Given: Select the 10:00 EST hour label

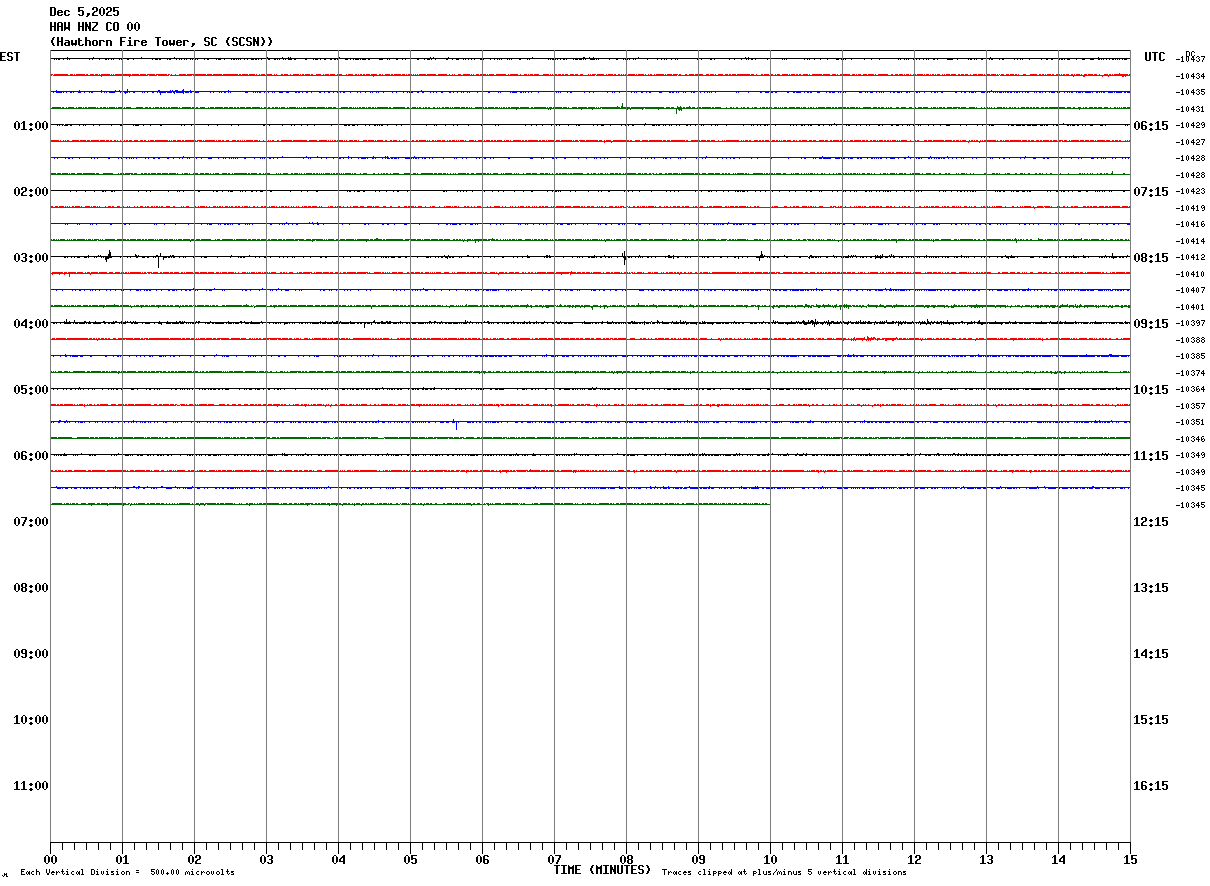Looking at the screenshot, I should [x=31, y=720].
